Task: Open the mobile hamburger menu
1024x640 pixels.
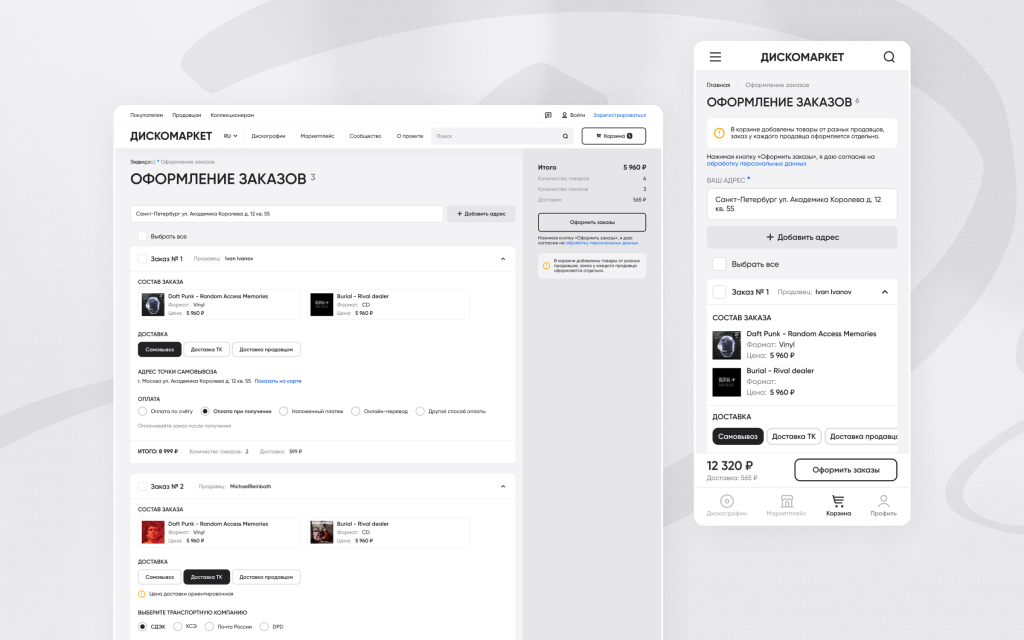Action: (x=715, y=57)
